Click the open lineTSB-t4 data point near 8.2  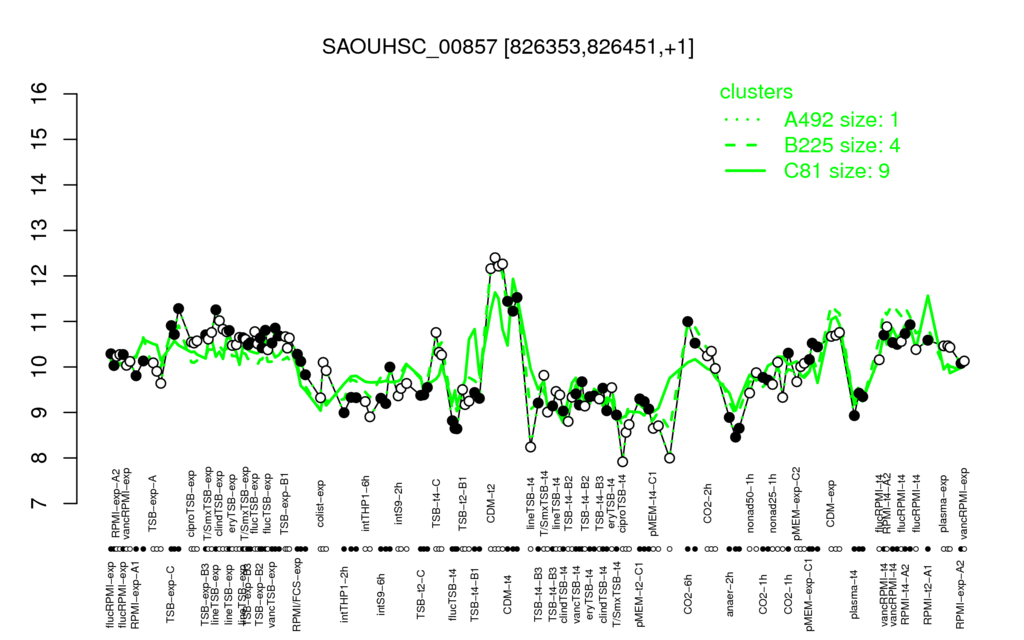tap(531, 447)
